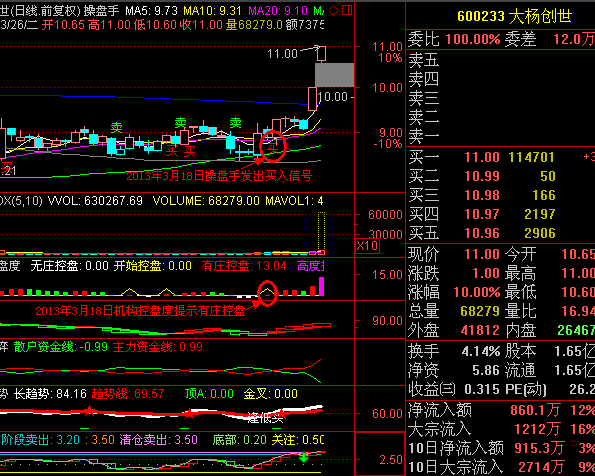Click the rightmost green 卖 sell signal marker
The image size is (595, 476).
tap(236, 122)
